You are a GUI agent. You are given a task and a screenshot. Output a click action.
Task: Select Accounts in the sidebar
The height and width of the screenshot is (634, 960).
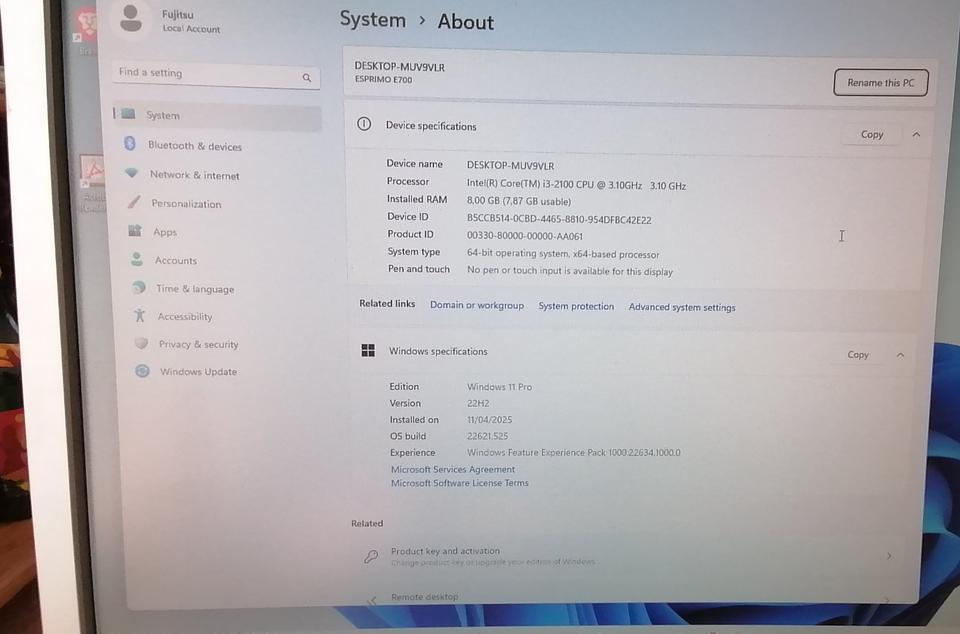tap(176, 260)
